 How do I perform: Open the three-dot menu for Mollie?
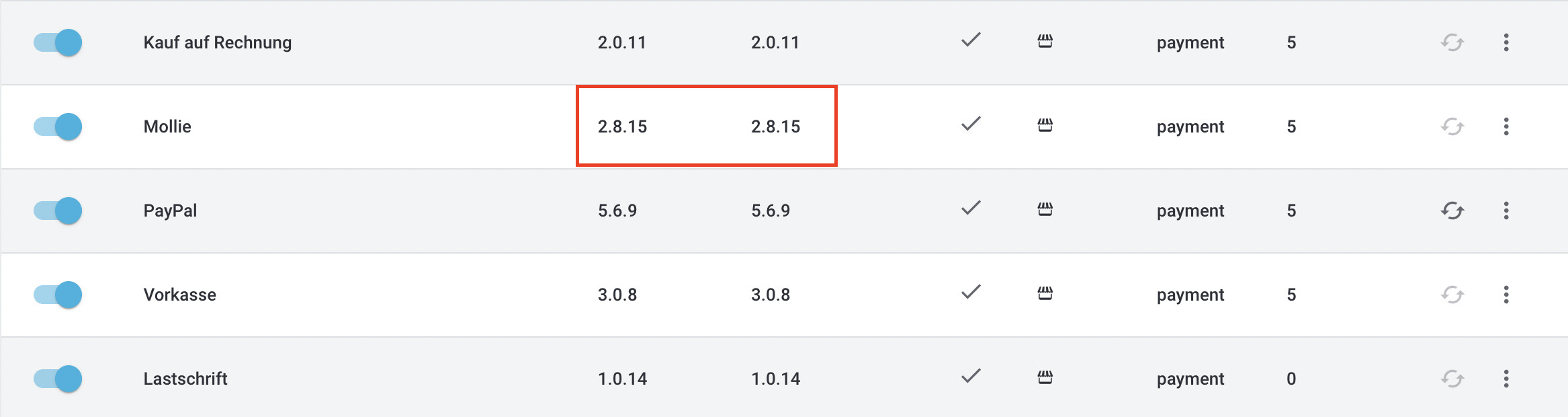1506,126
